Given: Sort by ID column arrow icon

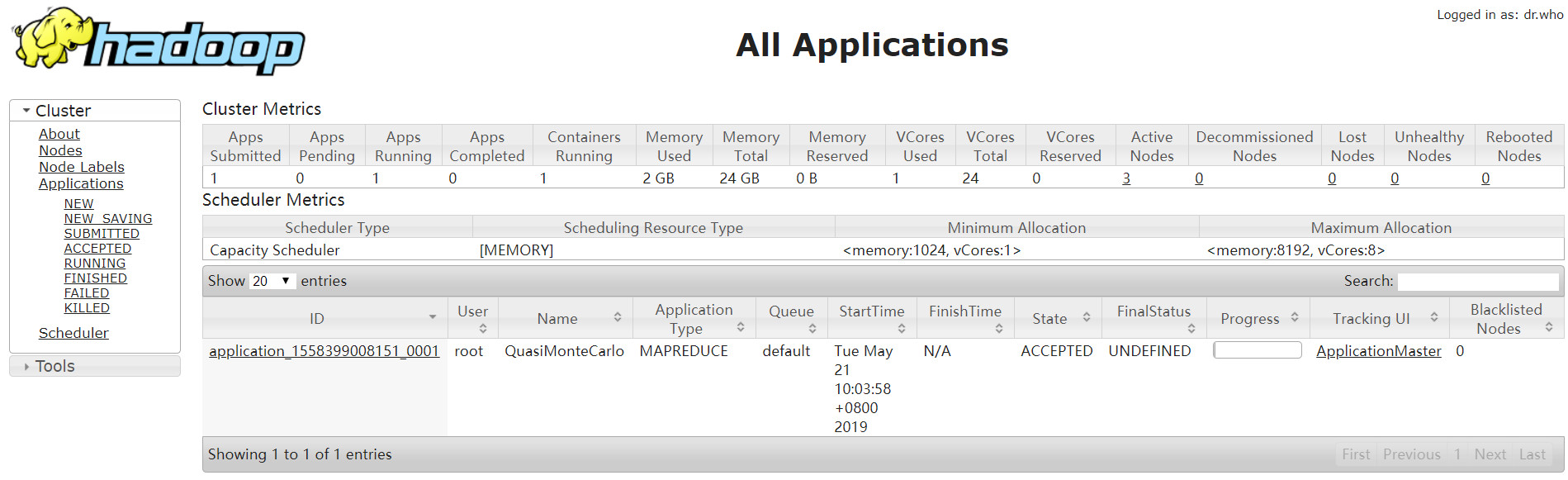Looking at the screenshot, I should tap(433, 317).
